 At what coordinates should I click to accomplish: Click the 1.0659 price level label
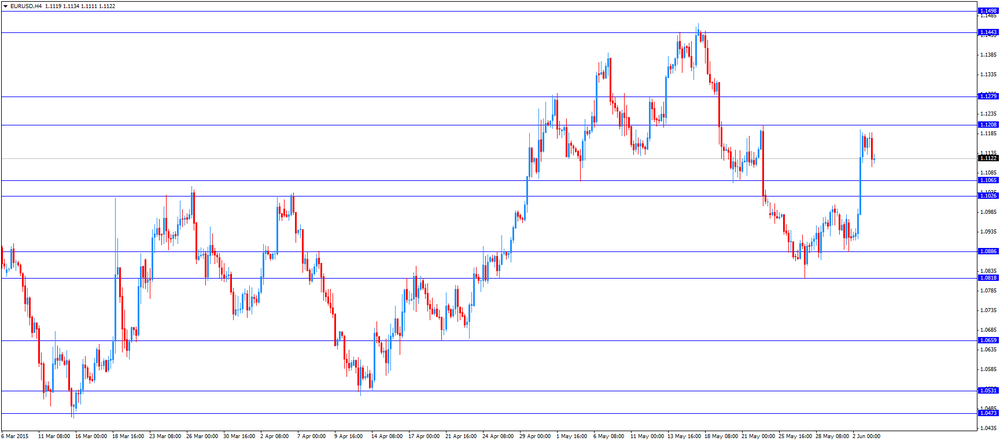(987, 340)
